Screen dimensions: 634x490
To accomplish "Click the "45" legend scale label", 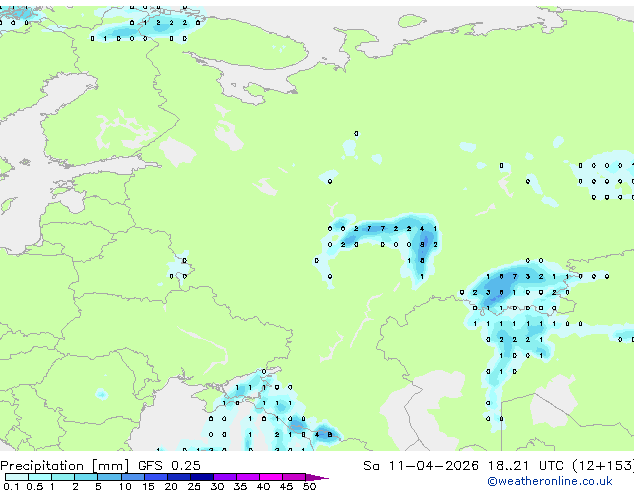I will (286, 486).
